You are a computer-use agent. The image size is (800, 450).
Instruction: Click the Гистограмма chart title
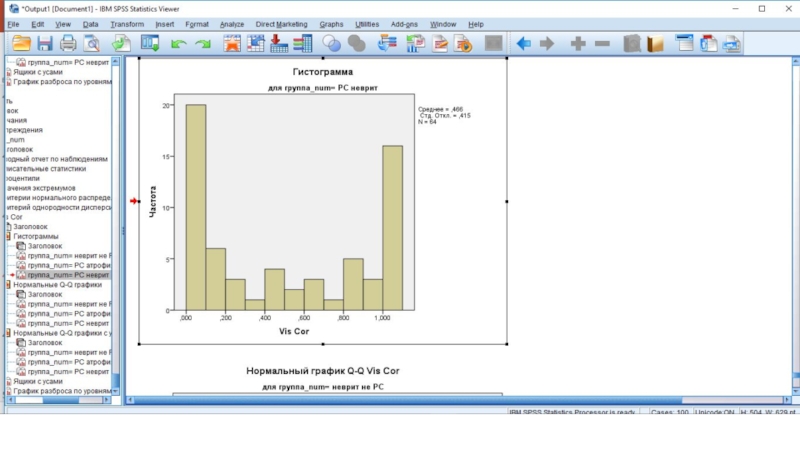tap(322, 74)
